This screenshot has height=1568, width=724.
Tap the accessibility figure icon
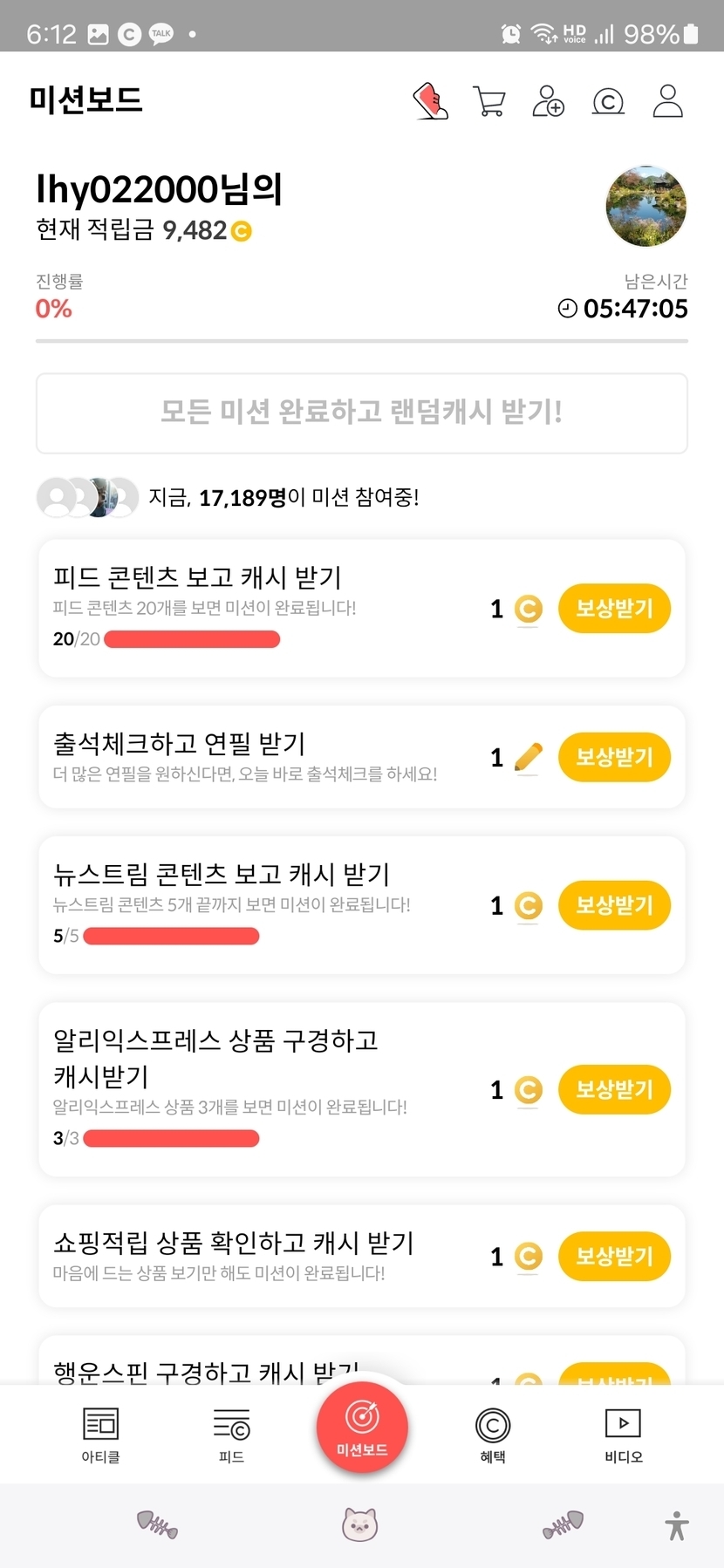point(677,1525)
